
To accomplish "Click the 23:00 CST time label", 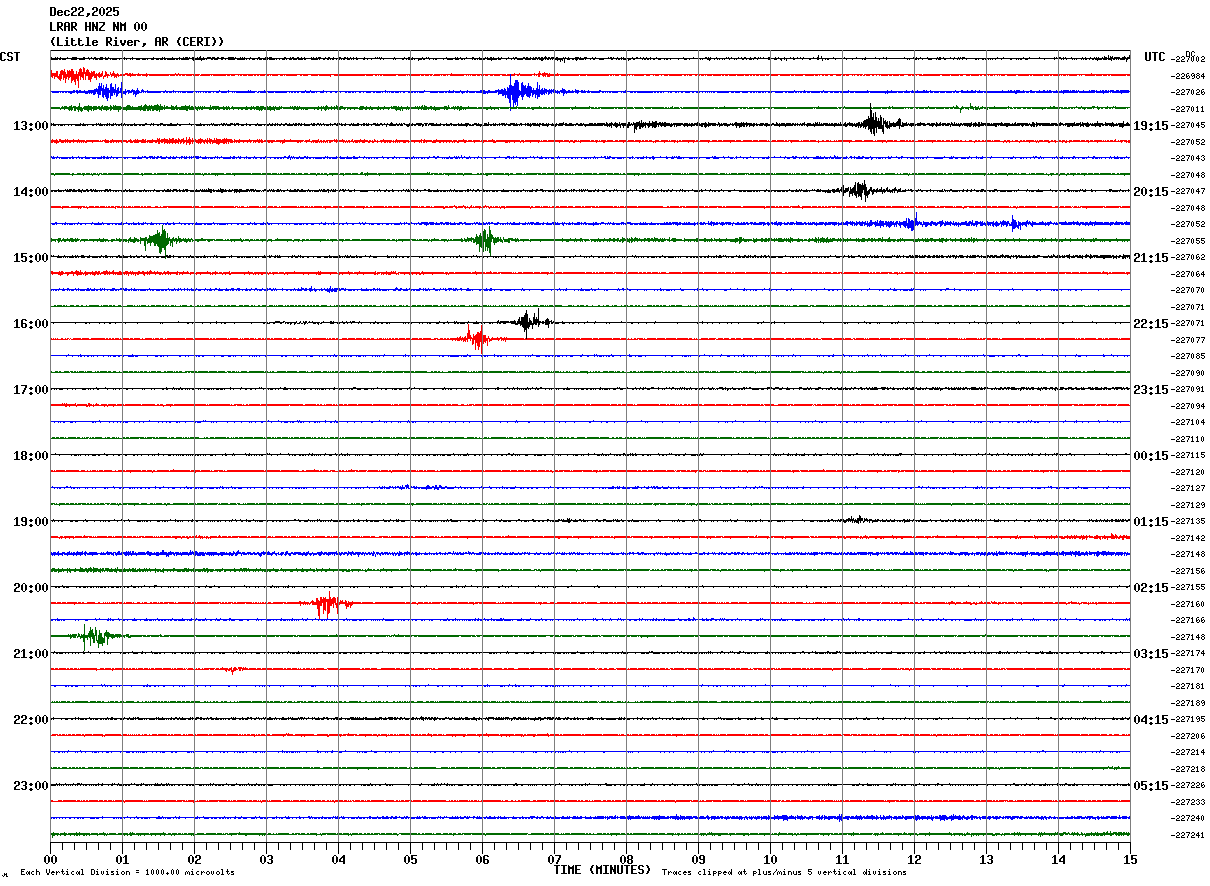I will pos(30,786).
